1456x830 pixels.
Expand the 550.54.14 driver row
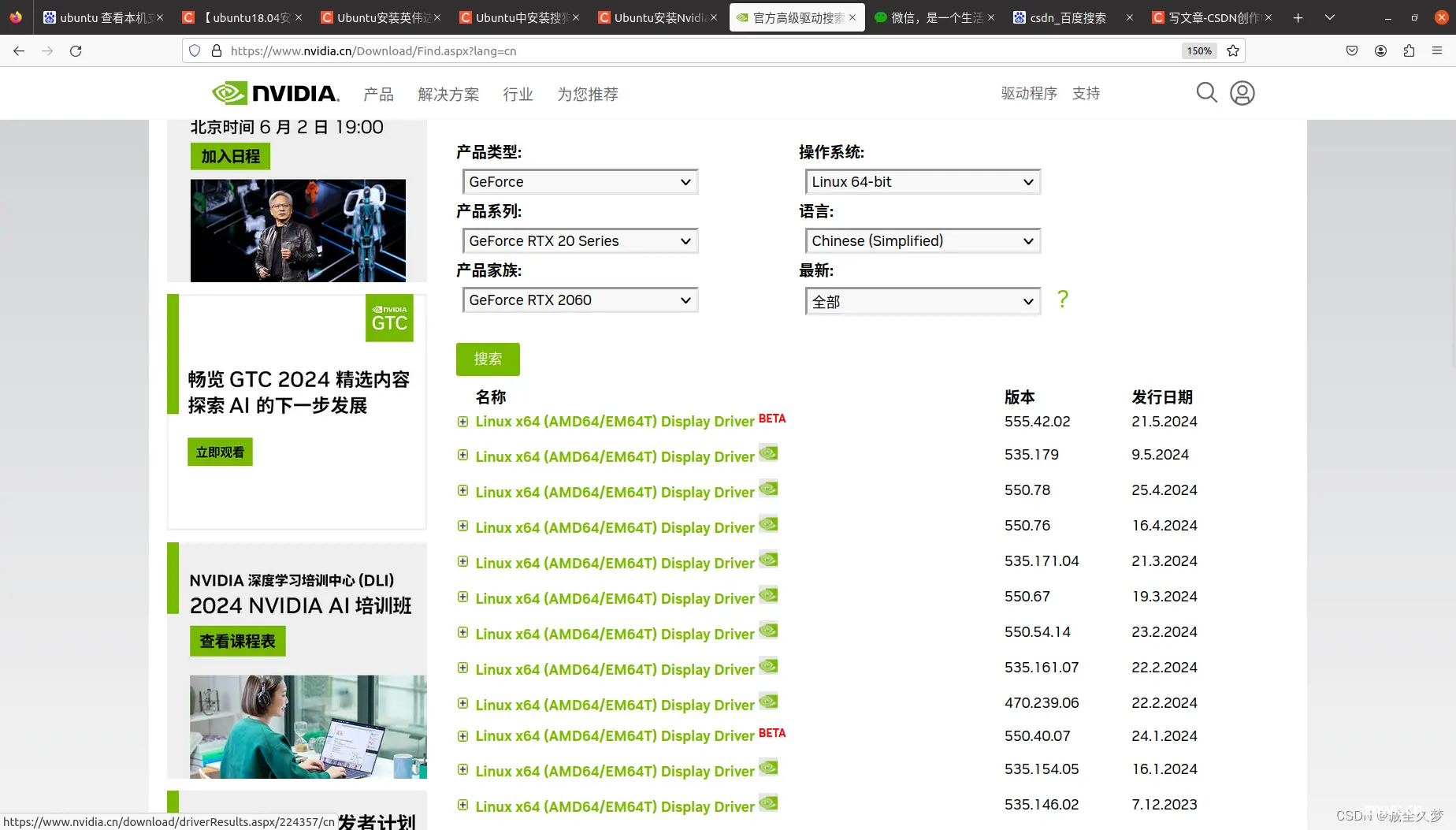click(463, 632)
